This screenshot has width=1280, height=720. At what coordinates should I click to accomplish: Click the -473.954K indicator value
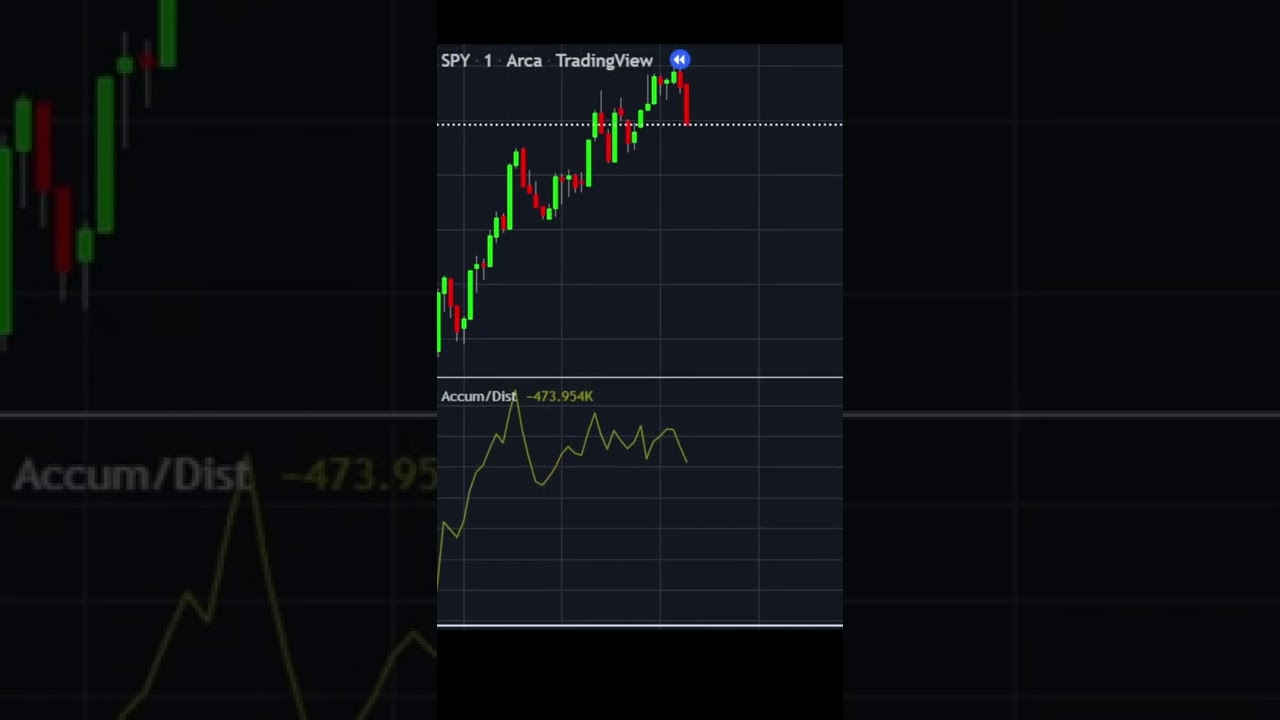point(560,396)
